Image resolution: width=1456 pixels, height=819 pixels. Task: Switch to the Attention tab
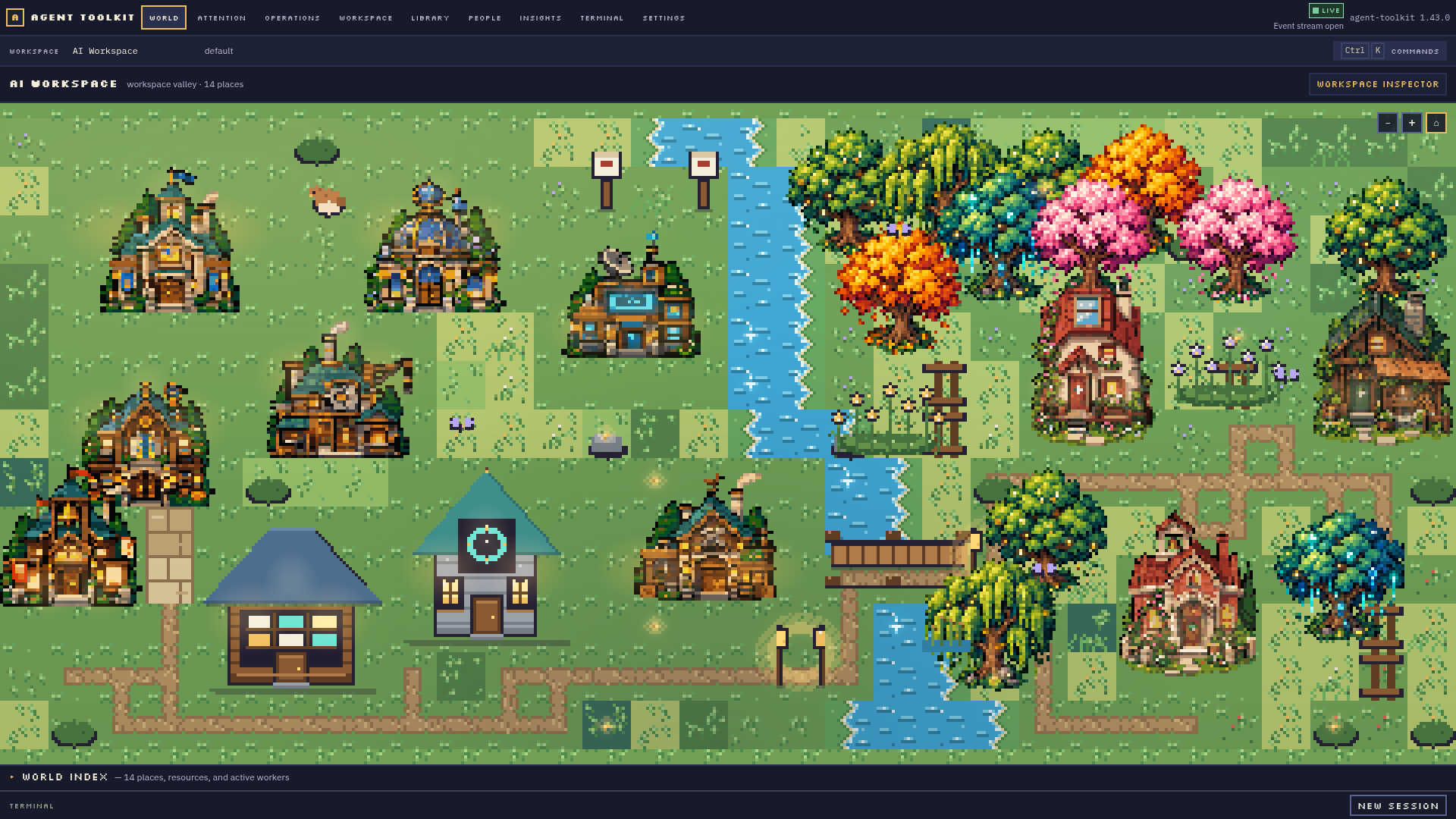click(221, 17)
